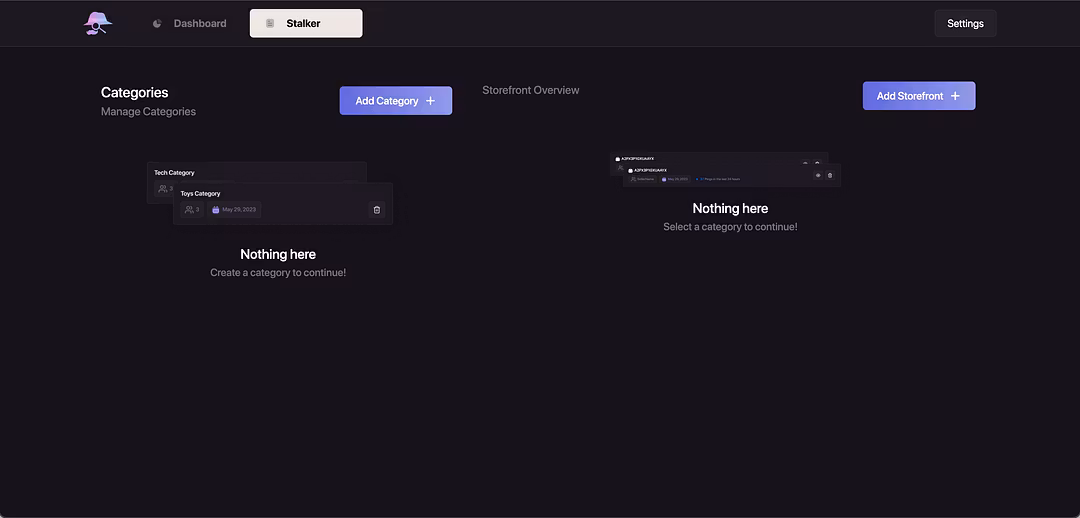Screen dimensions: 1080x518
Task: Click the document icon in Stalker tab
Action: (270, 24)
